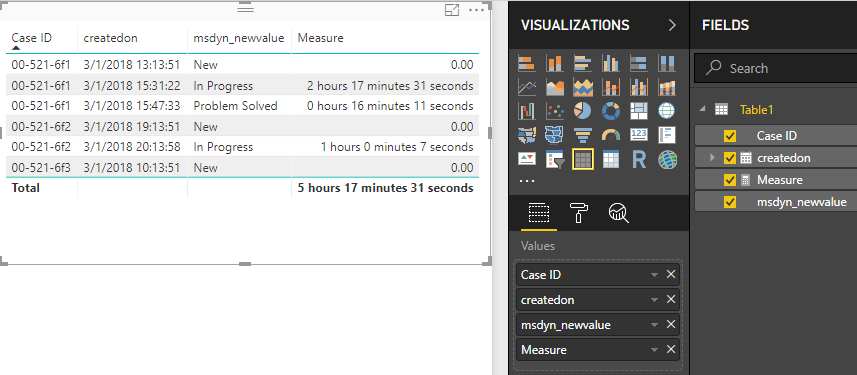Select the Waterfall chart visual

point(526,111)
